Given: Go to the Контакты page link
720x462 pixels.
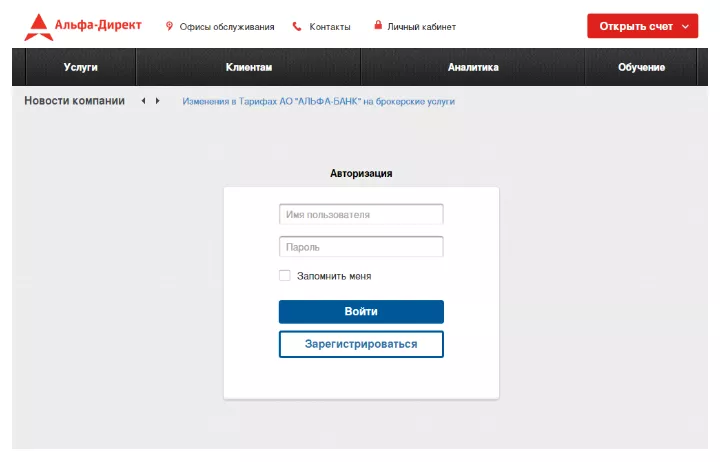Looking at the screenshot, I should tap(330, 27).
